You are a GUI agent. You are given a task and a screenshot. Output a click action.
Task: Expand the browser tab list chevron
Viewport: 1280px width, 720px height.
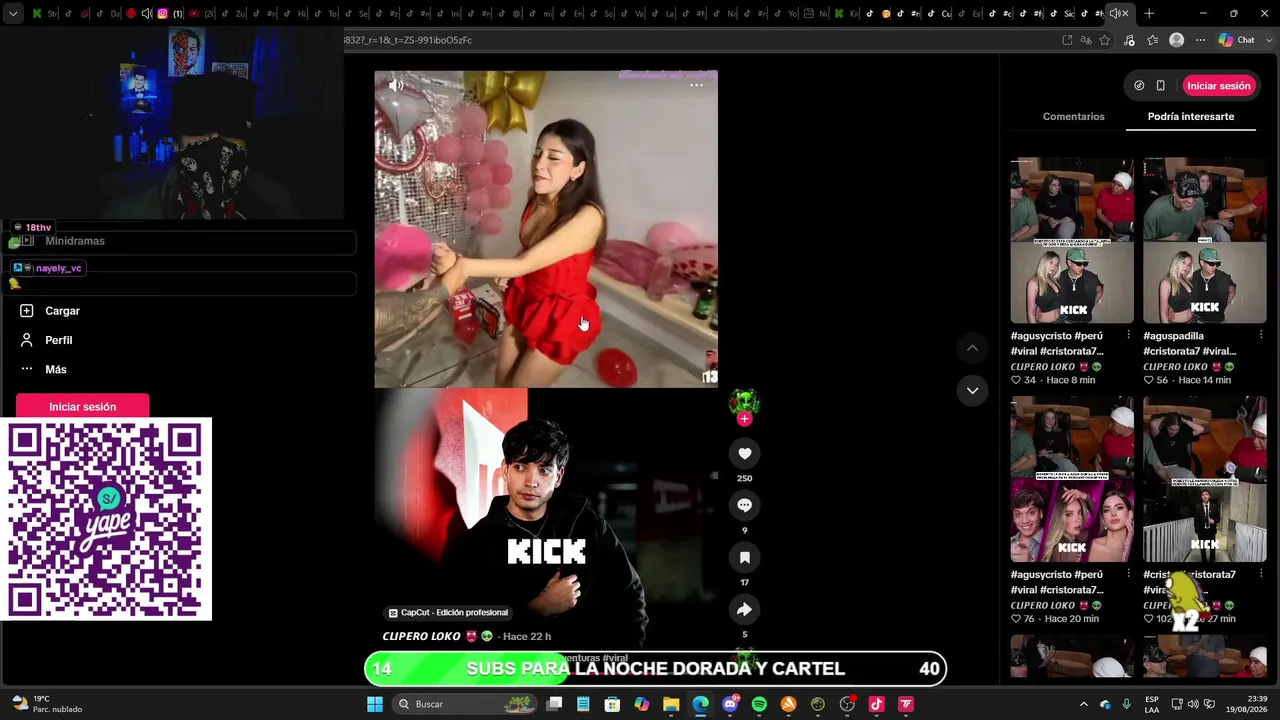point(13,14)
